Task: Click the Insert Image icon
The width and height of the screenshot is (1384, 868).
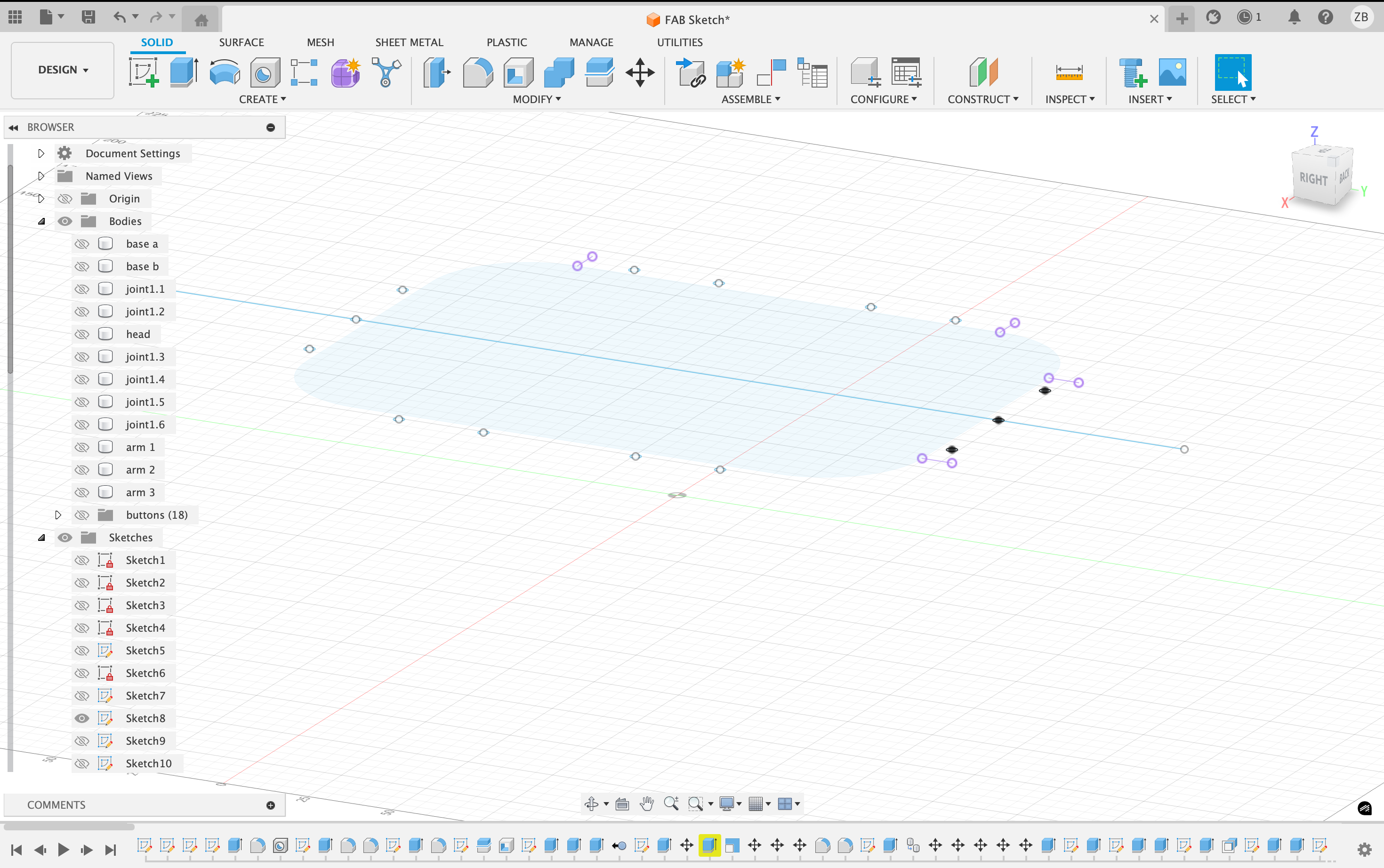Action: tap(1172, 72)
